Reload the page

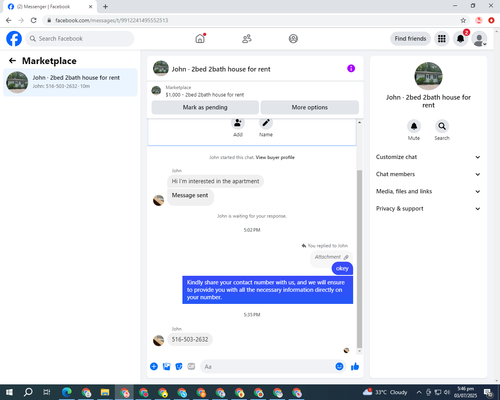pos(34,20)
